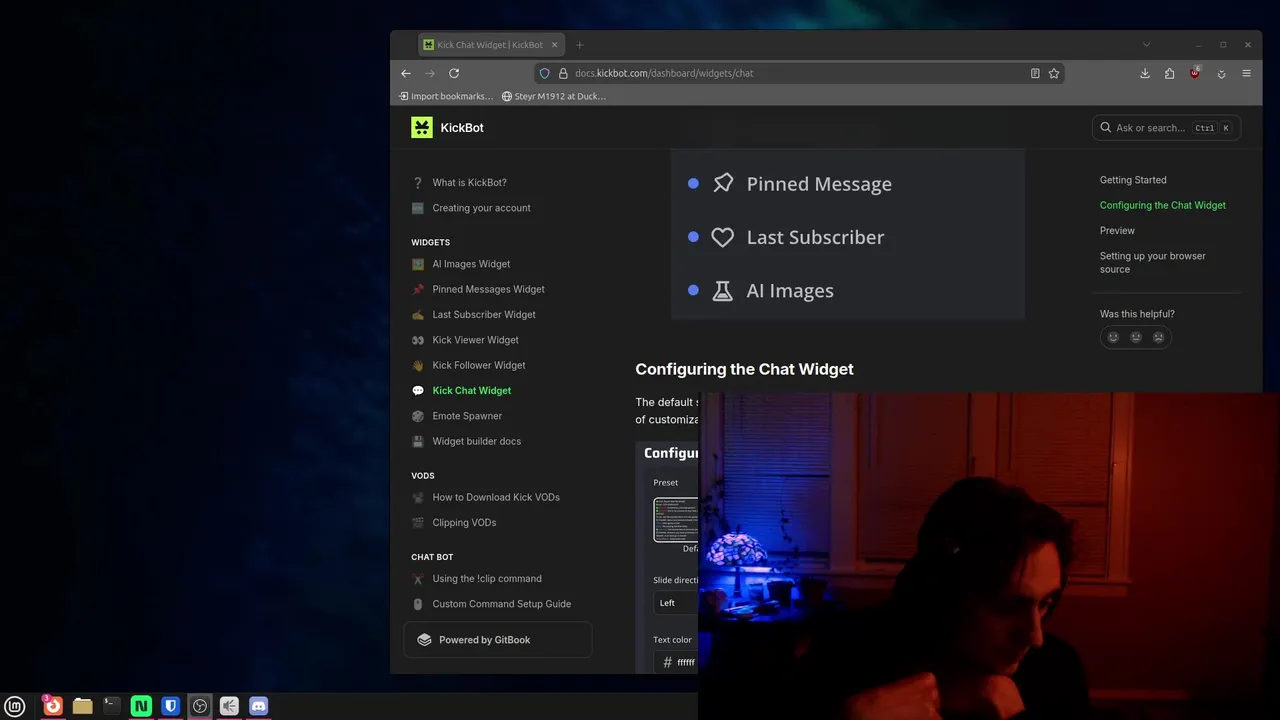Image resolution: width=1280 pixels, height=720 pixels.
Task: Reload the page with the refresh icon
Action: 454,73
